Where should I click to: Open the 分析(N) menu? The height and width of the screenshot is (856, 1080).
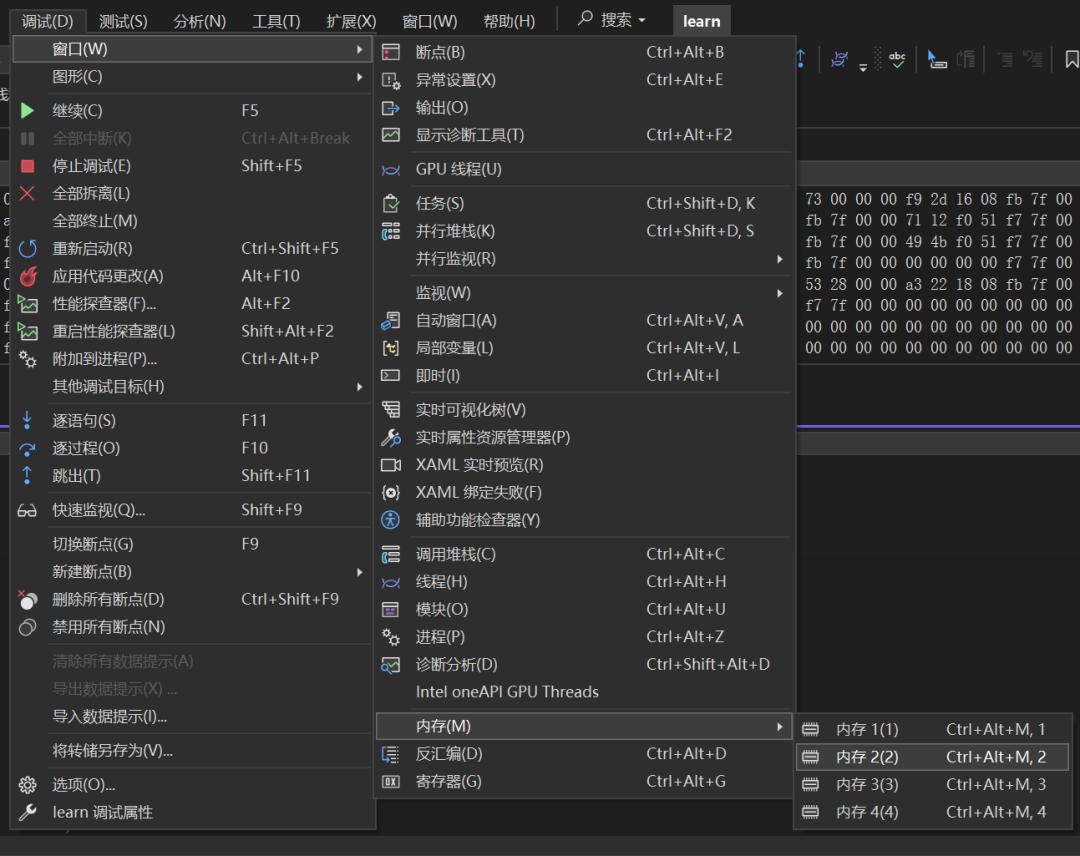(x=199, y=21)
